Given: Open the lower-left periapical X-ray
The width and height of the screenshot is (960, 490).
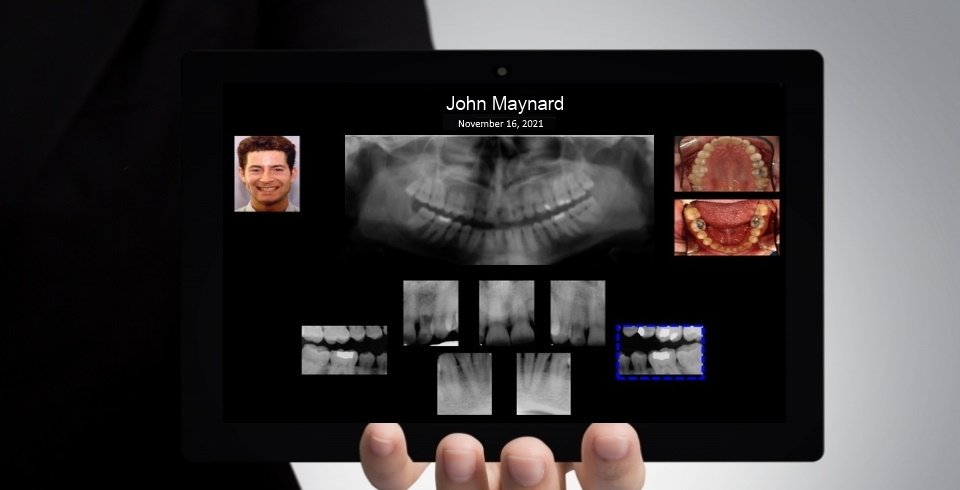Looking at the screenshot, I should tap(464, 383).
